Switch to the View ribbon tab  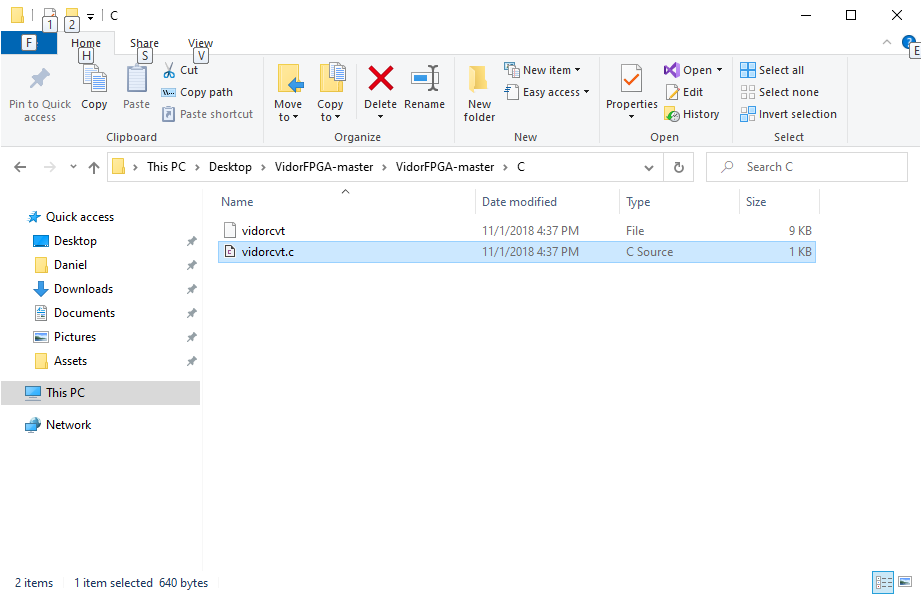tap(200, 44)
